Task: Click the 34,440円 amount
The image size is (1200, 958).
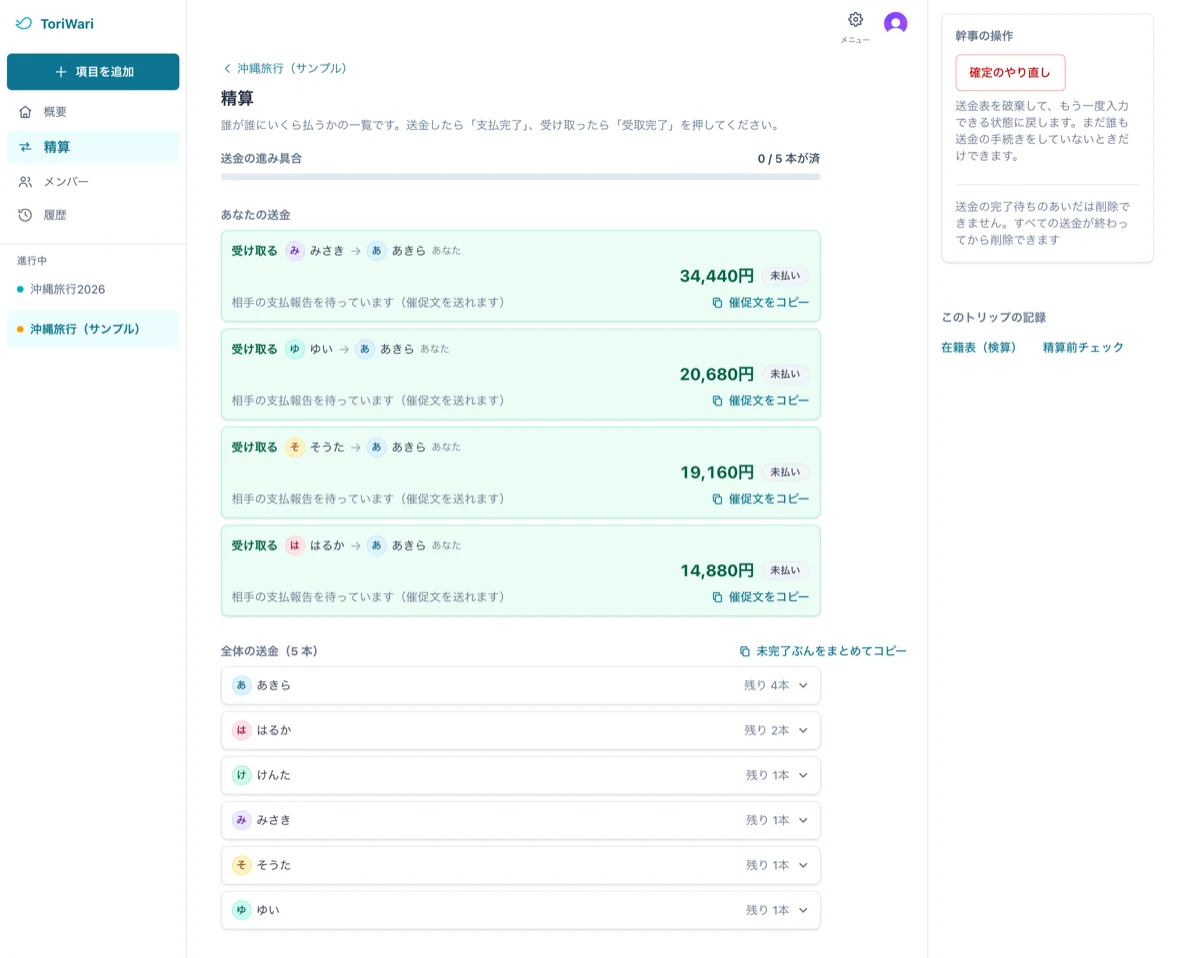Action: (717, 276)
